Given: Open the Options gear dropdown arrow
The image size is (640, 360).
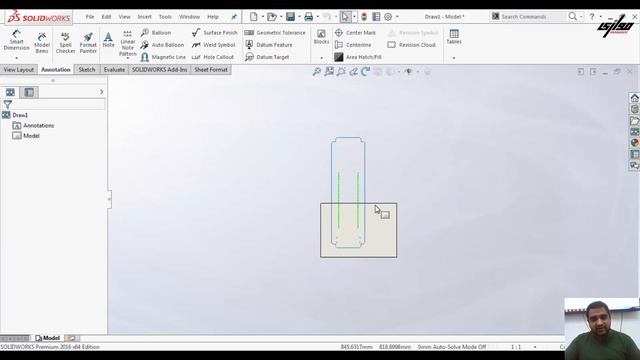Looking at the screenshot, I should click(397, 17).
